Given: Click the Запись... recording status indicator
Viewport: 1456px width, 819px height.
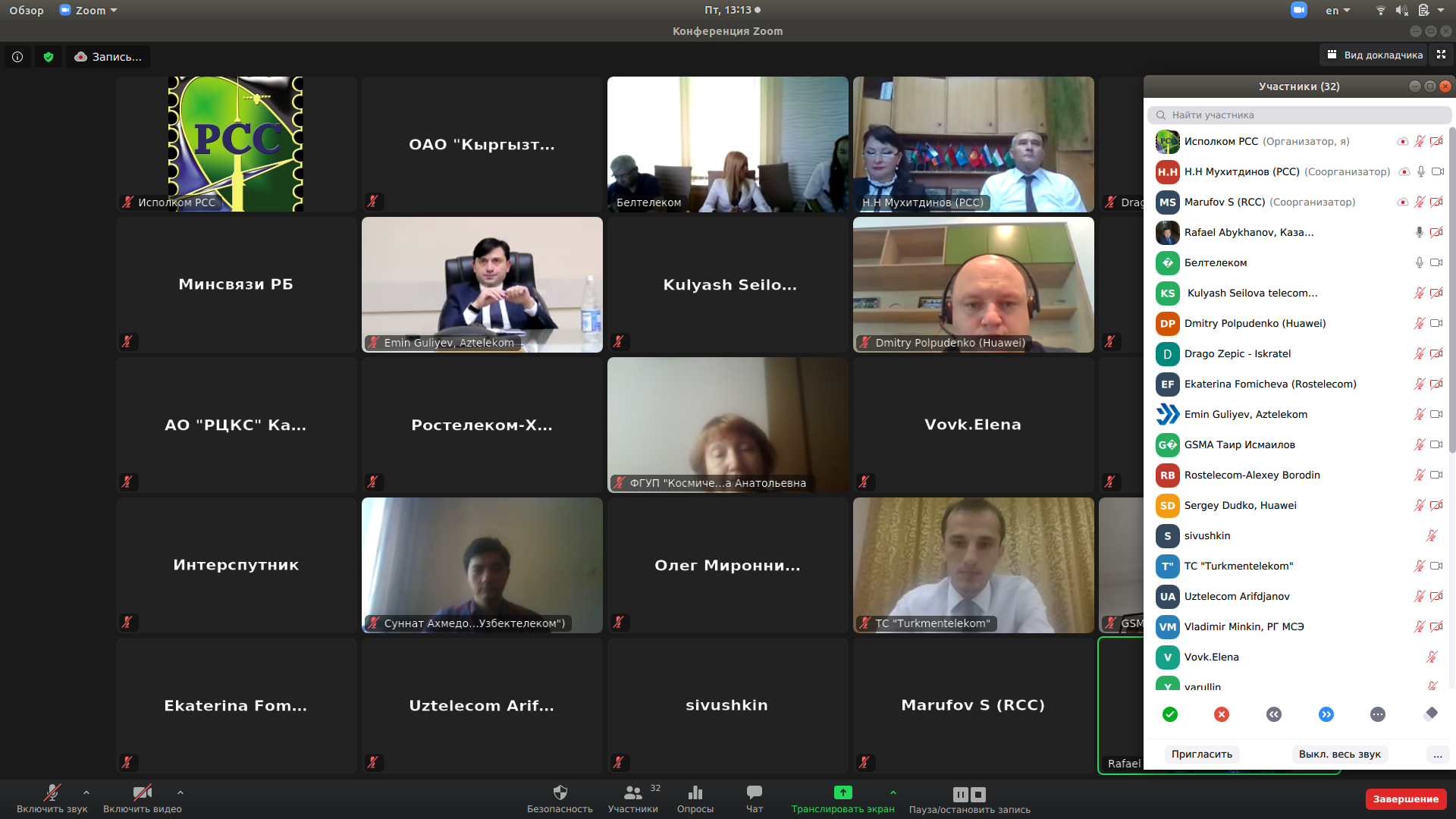Looking at the screenshot, I should tap(108, 57).
